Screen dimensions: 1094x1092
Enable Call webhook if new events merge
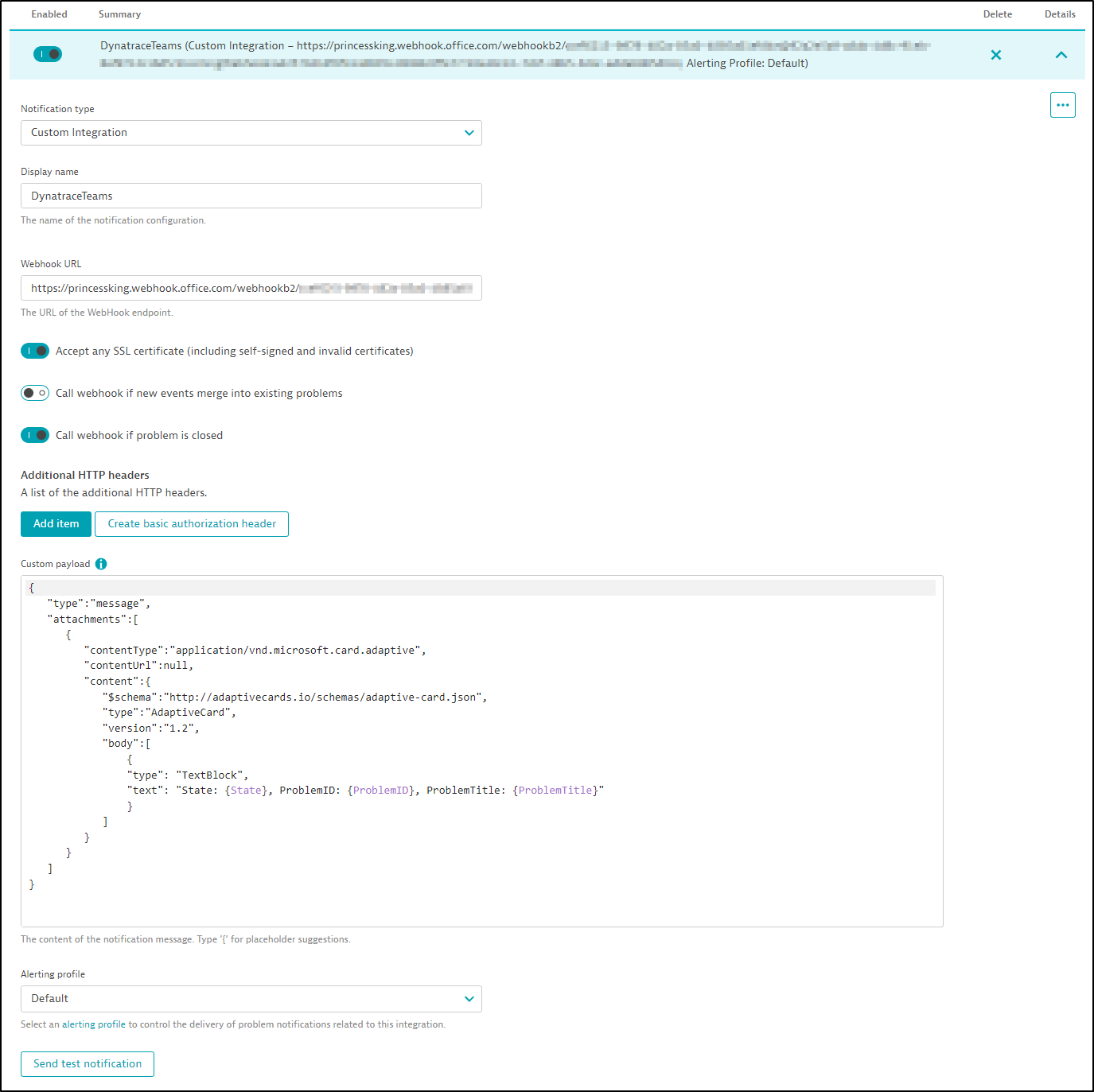pyautogui.click(x=35, y=393)
